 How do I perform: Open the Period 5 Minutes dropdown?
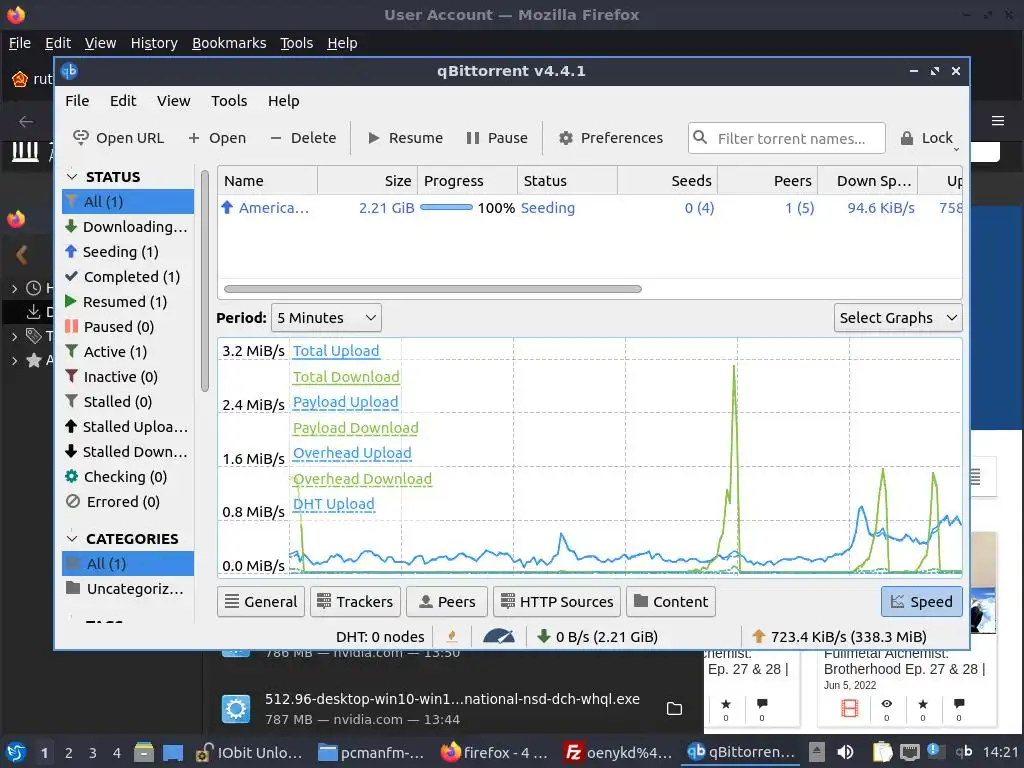pos(326,318)
